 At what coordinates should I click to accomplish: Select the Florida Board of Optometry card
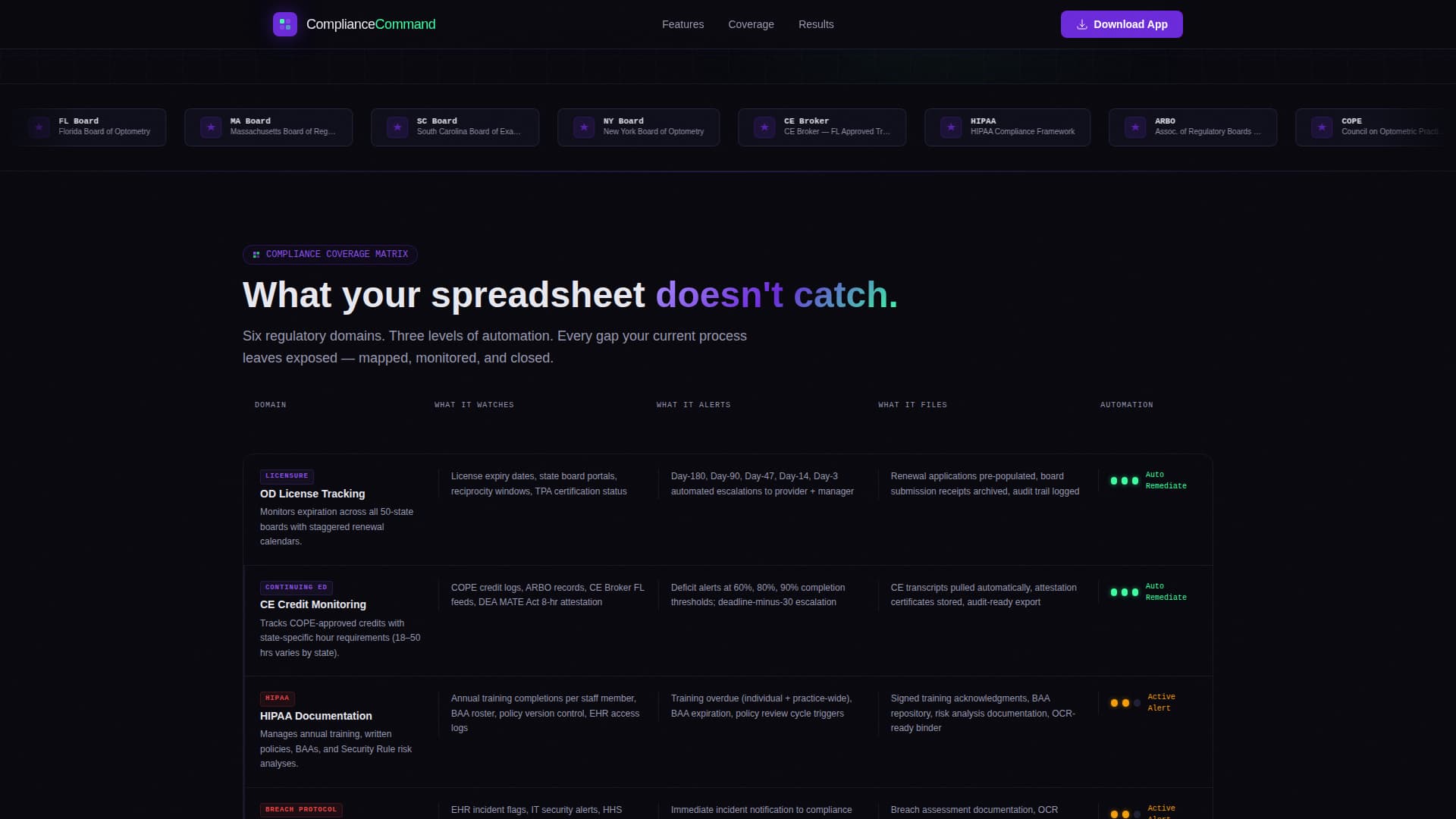[89, 127]
